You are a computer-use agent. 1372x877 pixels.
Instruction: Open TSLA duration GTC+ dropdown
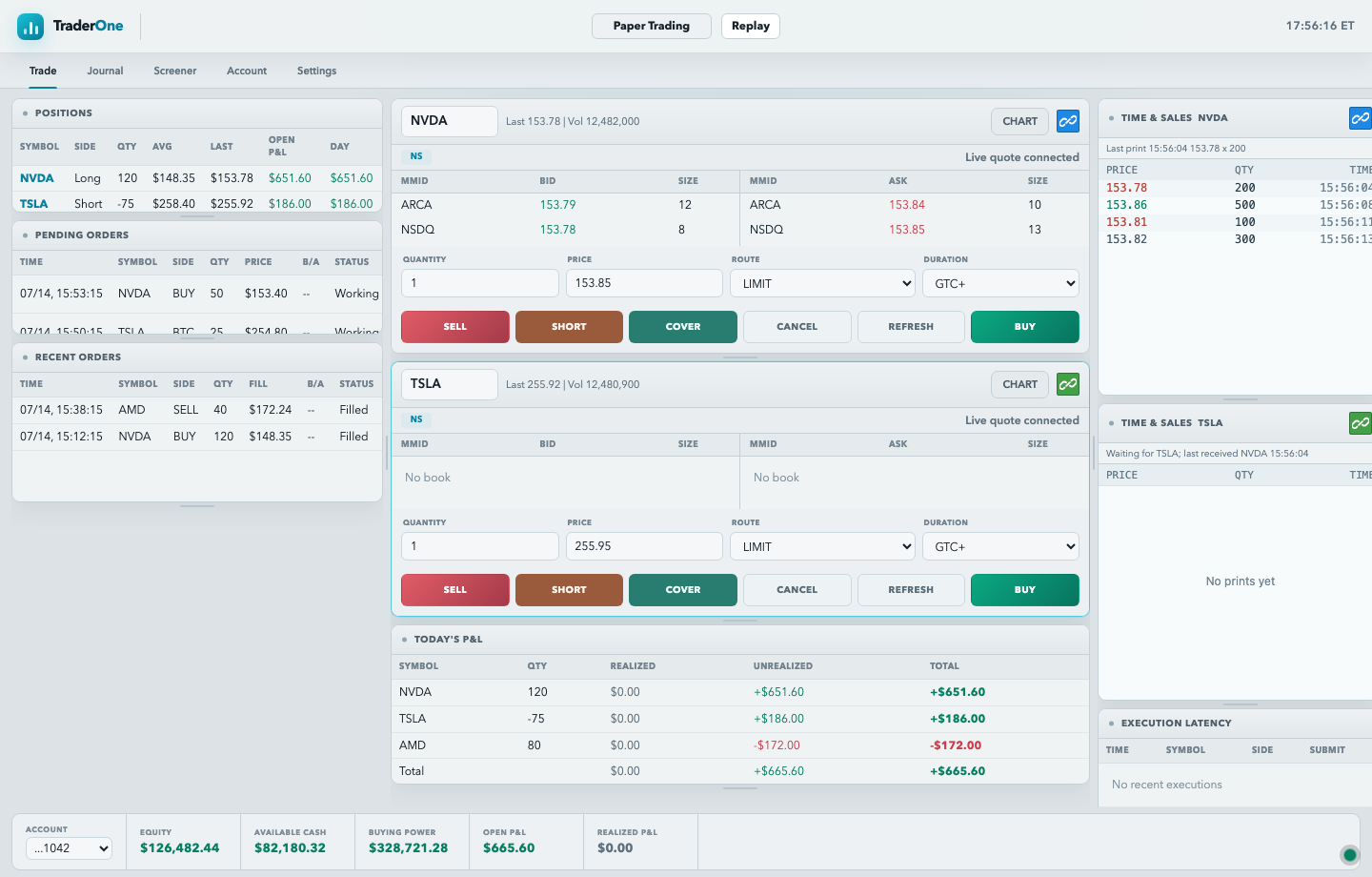tap(1000, 546)
